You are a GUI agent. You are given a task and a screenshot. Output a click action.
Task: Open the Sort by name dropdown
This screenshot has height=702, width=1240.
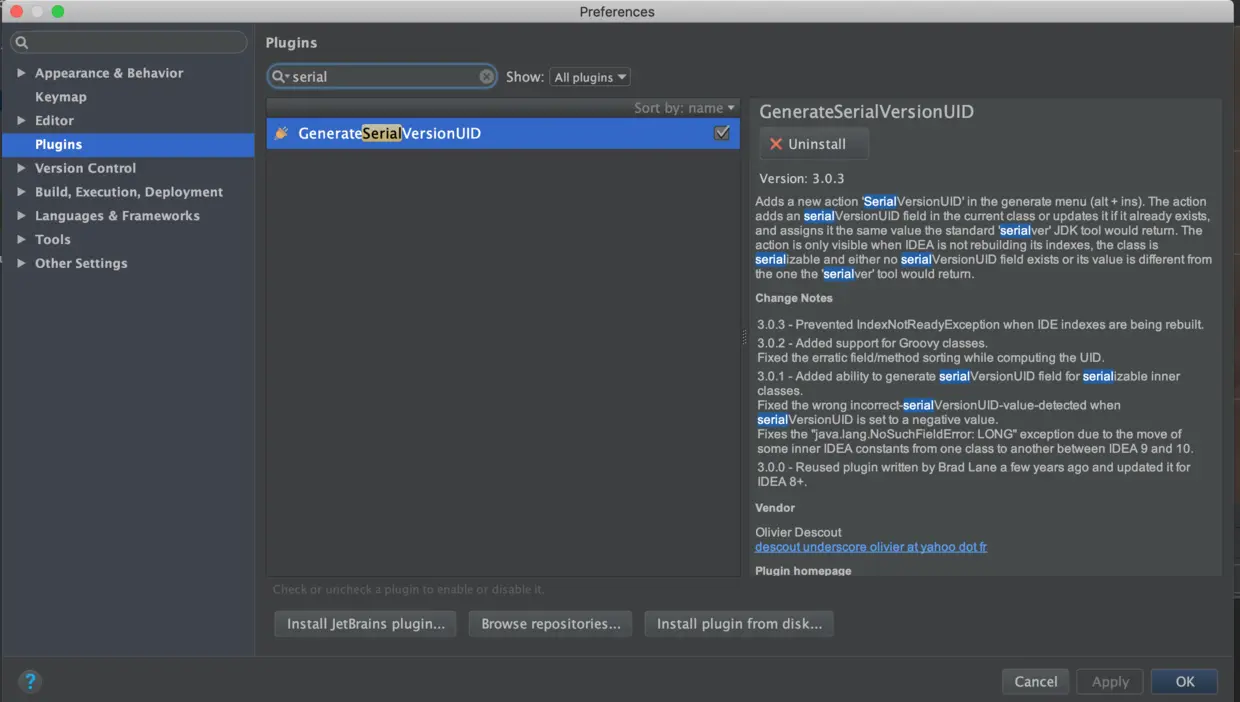point(684,108)
